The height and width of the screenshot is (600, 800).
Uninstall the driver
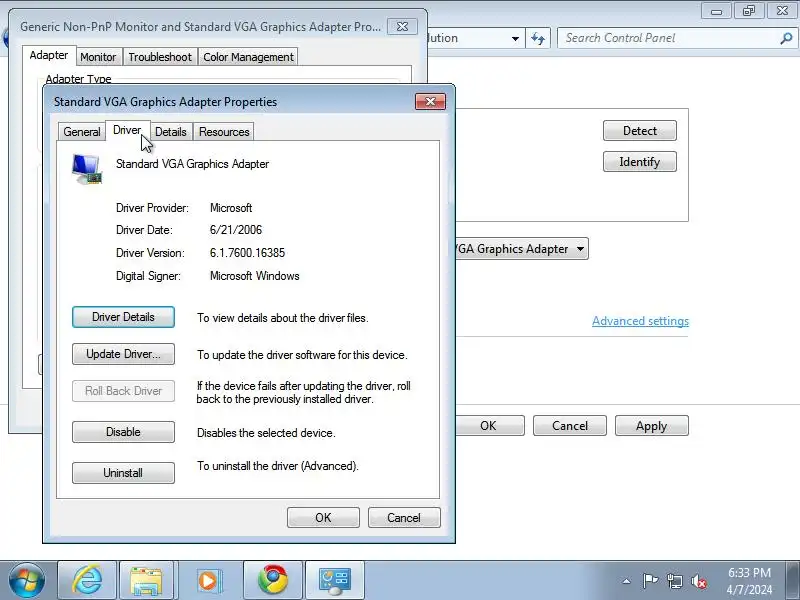(123, 473)
